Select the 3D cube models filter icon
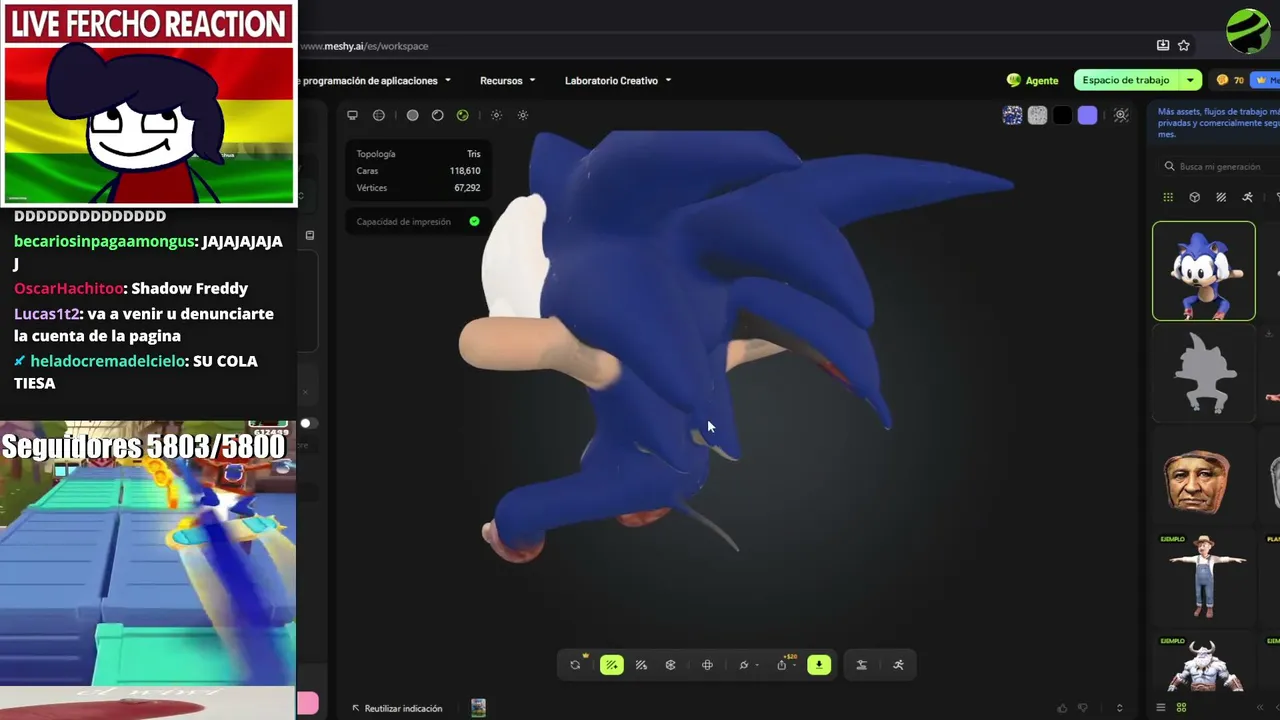The height and width of the screenshot is (720, 1280). (x=1194, y=197)
